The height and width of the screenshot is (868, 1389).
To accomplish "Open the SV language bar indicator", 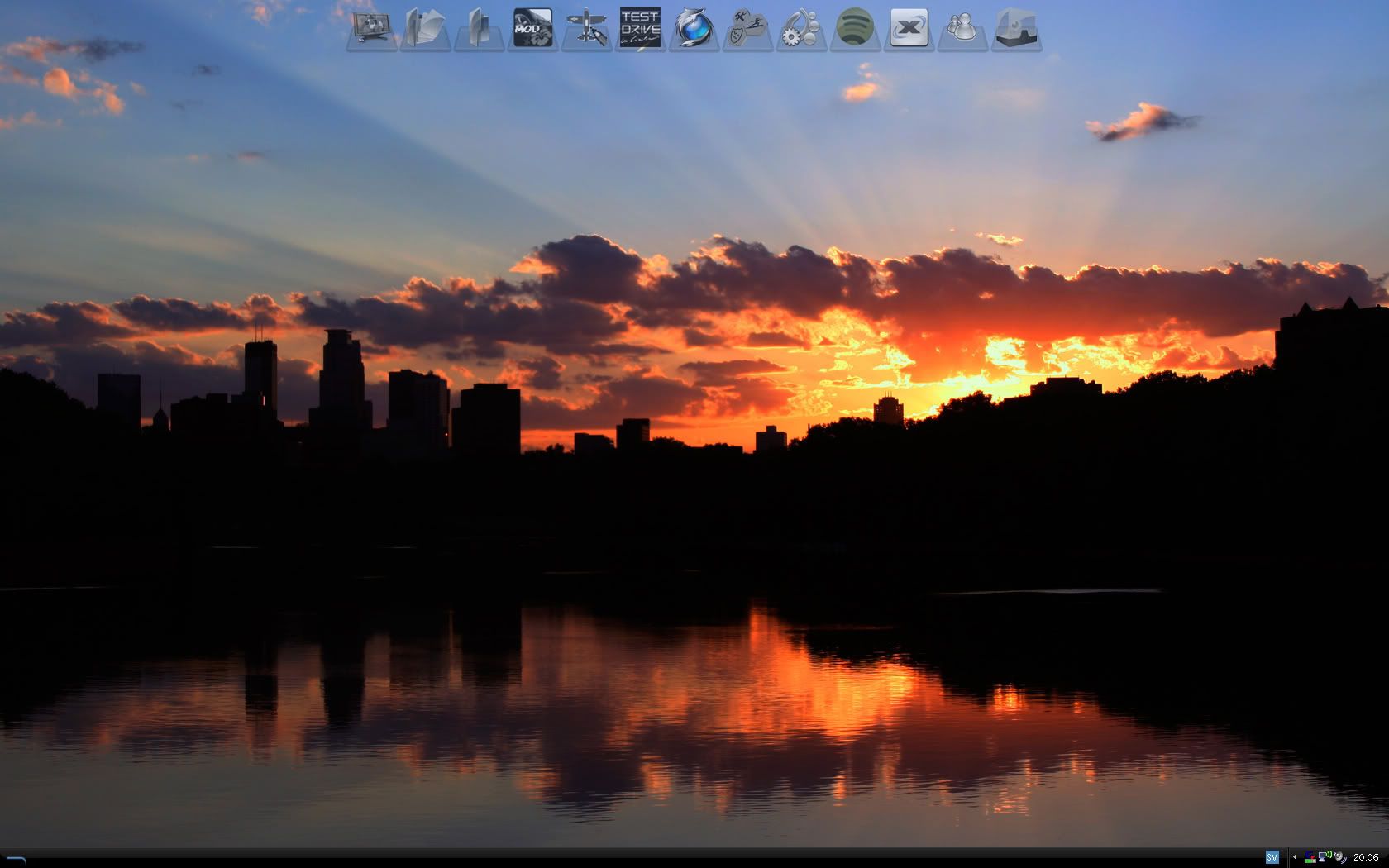I will tap(1272, 857).
